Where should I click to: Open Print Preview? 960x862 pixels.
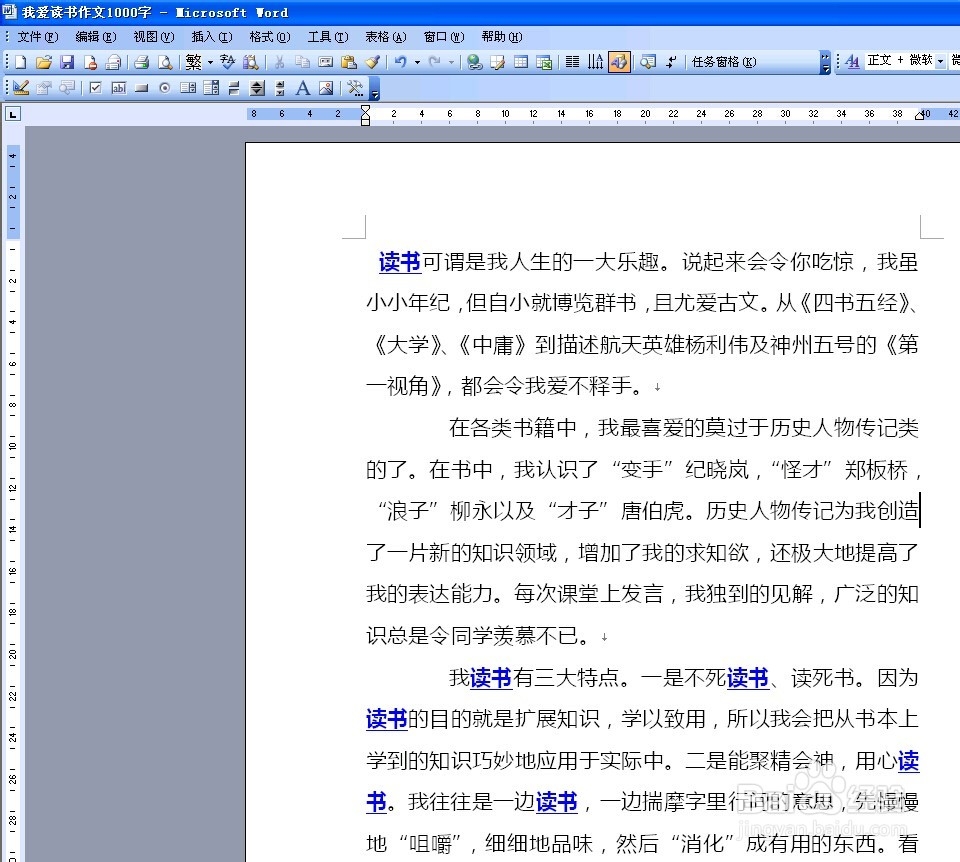coord(165,62)
